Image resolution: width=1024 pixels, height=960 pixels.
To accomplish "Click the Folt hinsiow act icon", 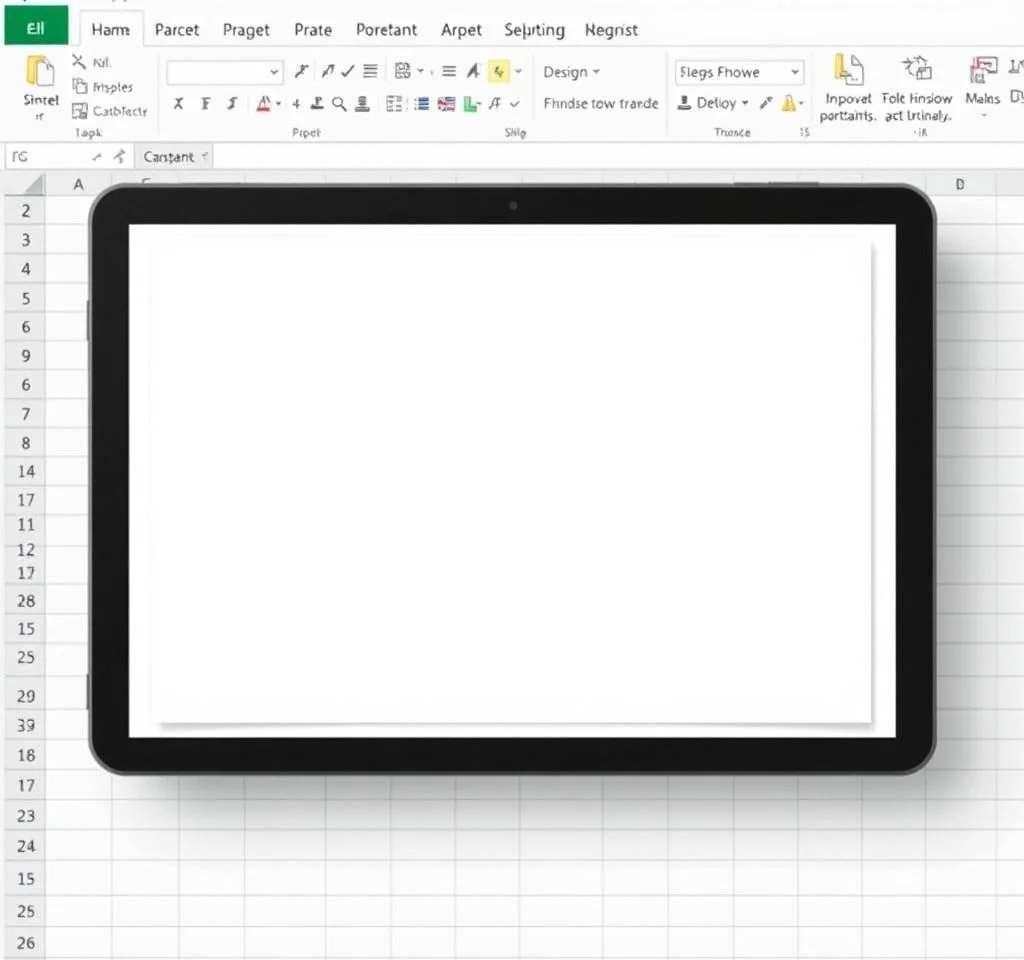I will (x=917, y=68).
